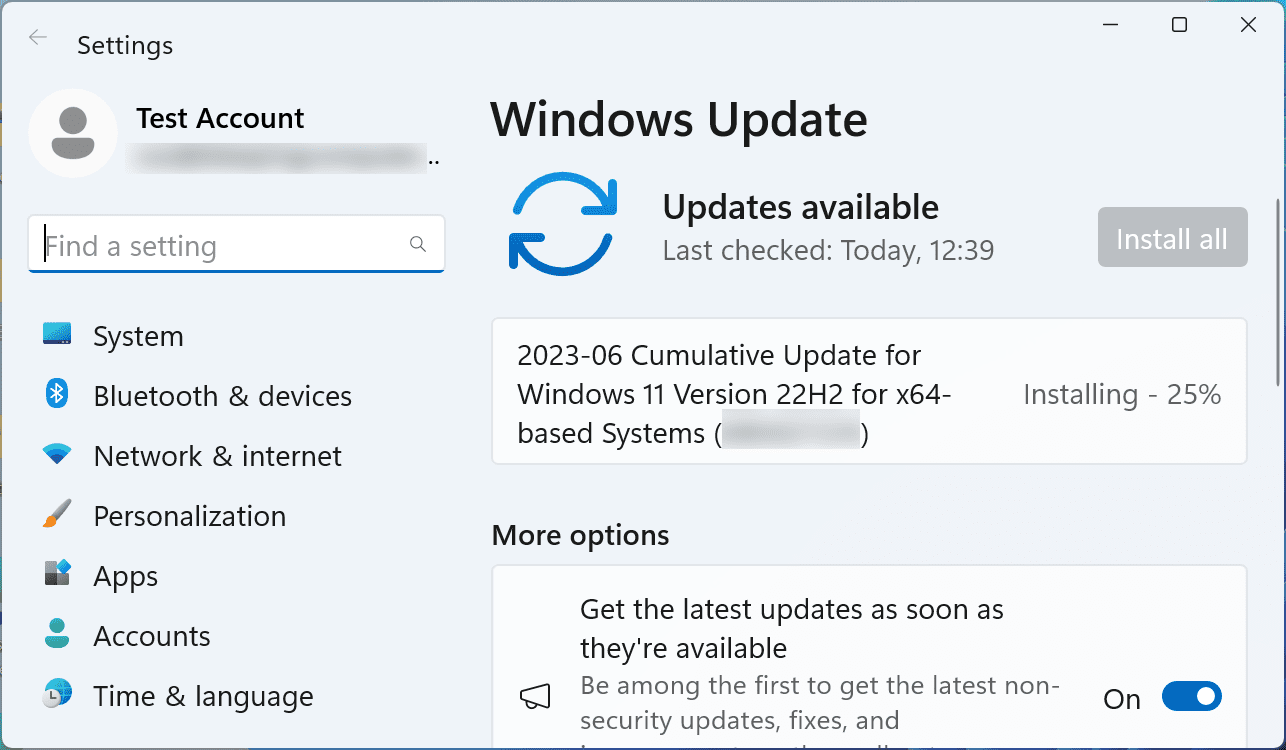Click the megaphone announcement icon

coord(536,697)
